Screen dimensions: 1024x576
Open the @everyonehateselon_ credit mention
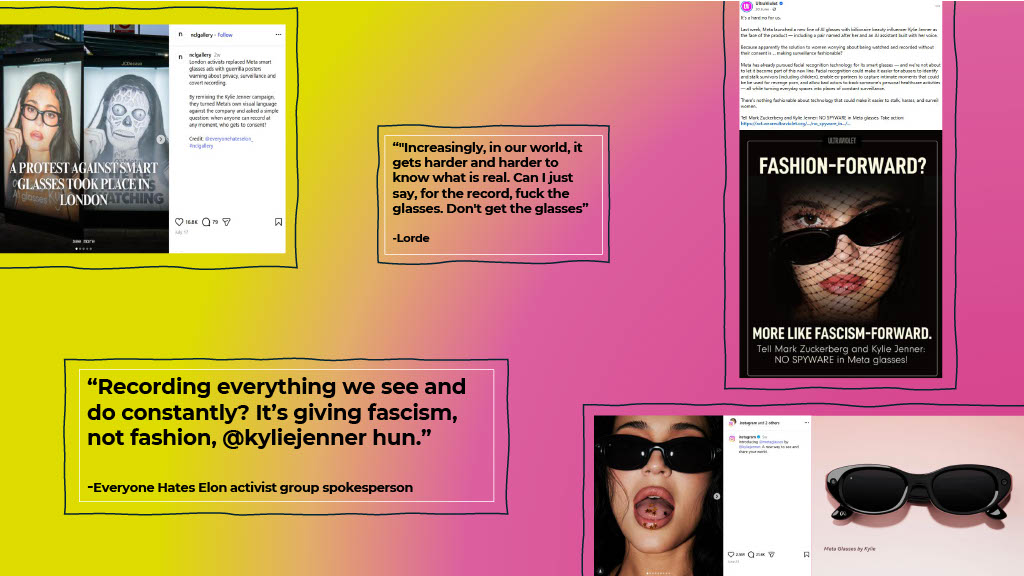point(229,139)
